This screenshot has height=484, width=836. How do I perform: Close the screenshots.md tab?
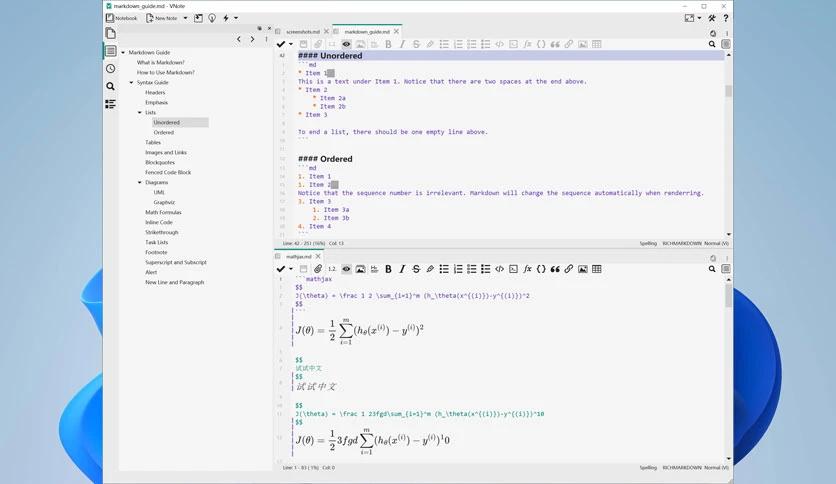click(326, 32)
